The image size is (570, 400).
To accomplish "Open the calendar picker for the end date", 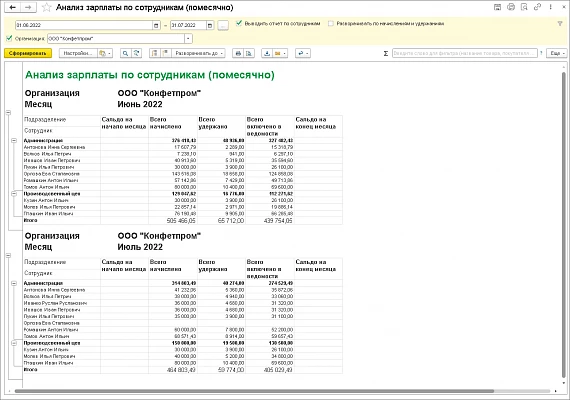I will (210, 25).
